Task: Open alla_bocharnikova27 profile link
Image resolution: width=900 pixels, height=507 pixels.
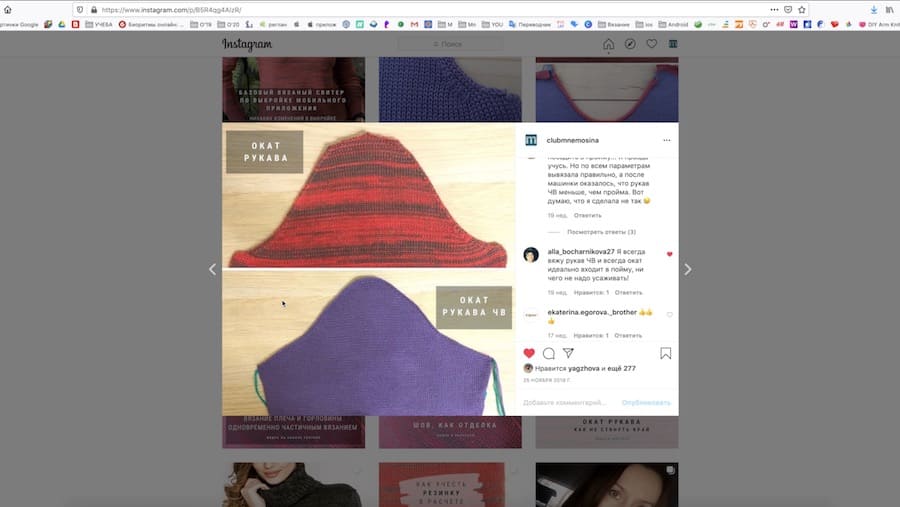Action: 581,251
